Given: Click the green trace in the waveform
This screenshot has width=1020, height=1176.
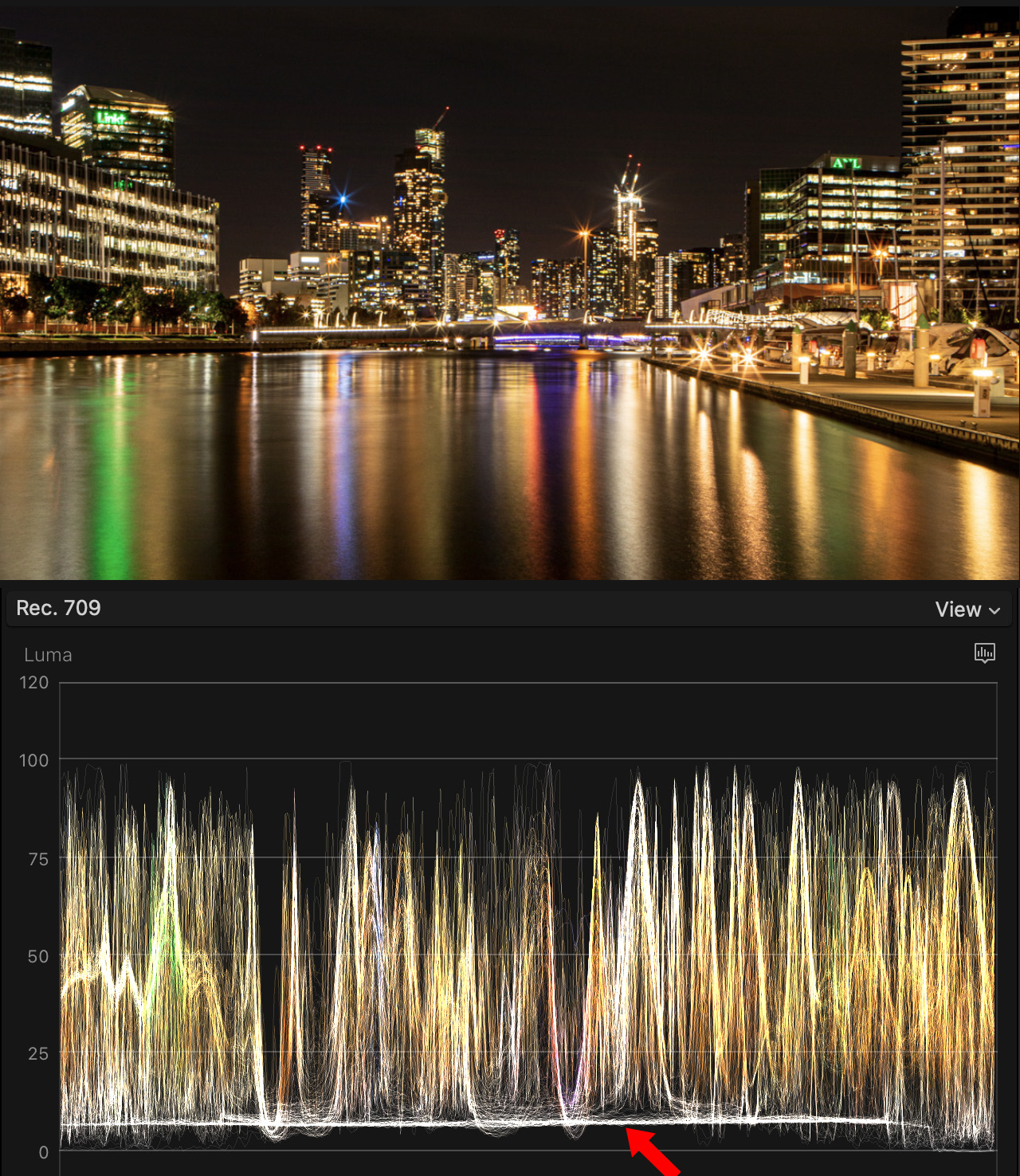Looking at the screenshot, I should pos(162,932).
